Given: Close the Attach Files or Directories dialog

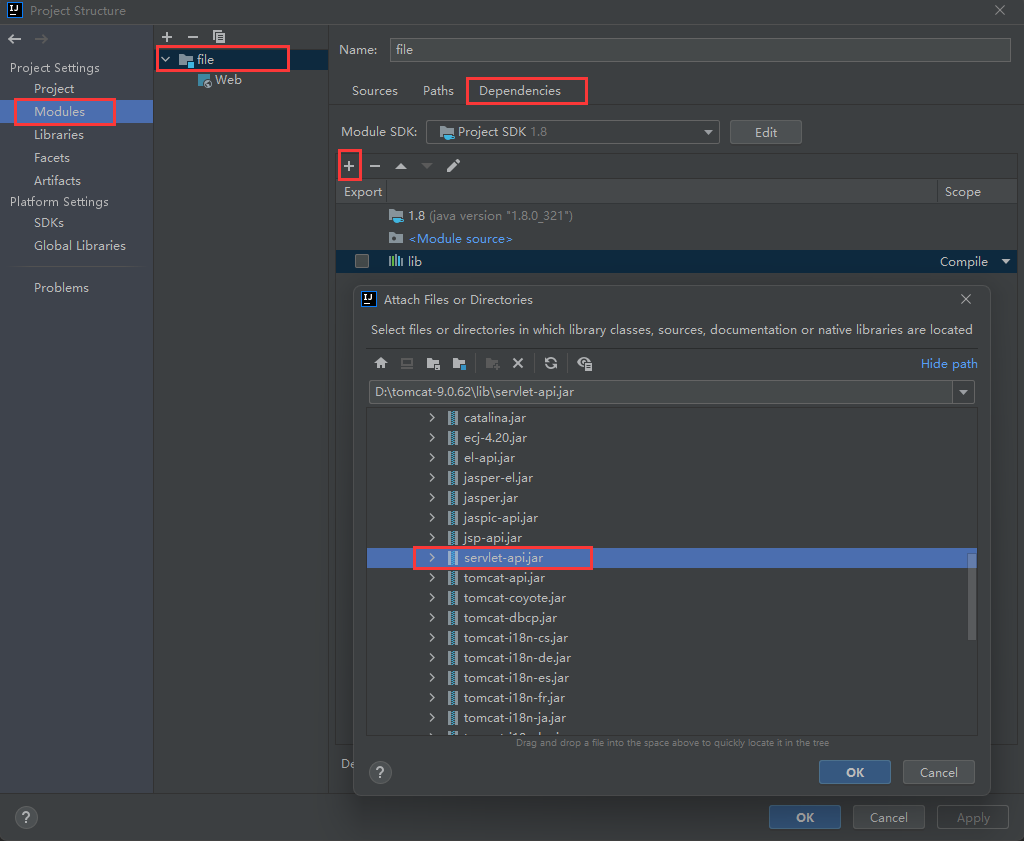Looking at the screenshot, I should [x=966, y=299].
